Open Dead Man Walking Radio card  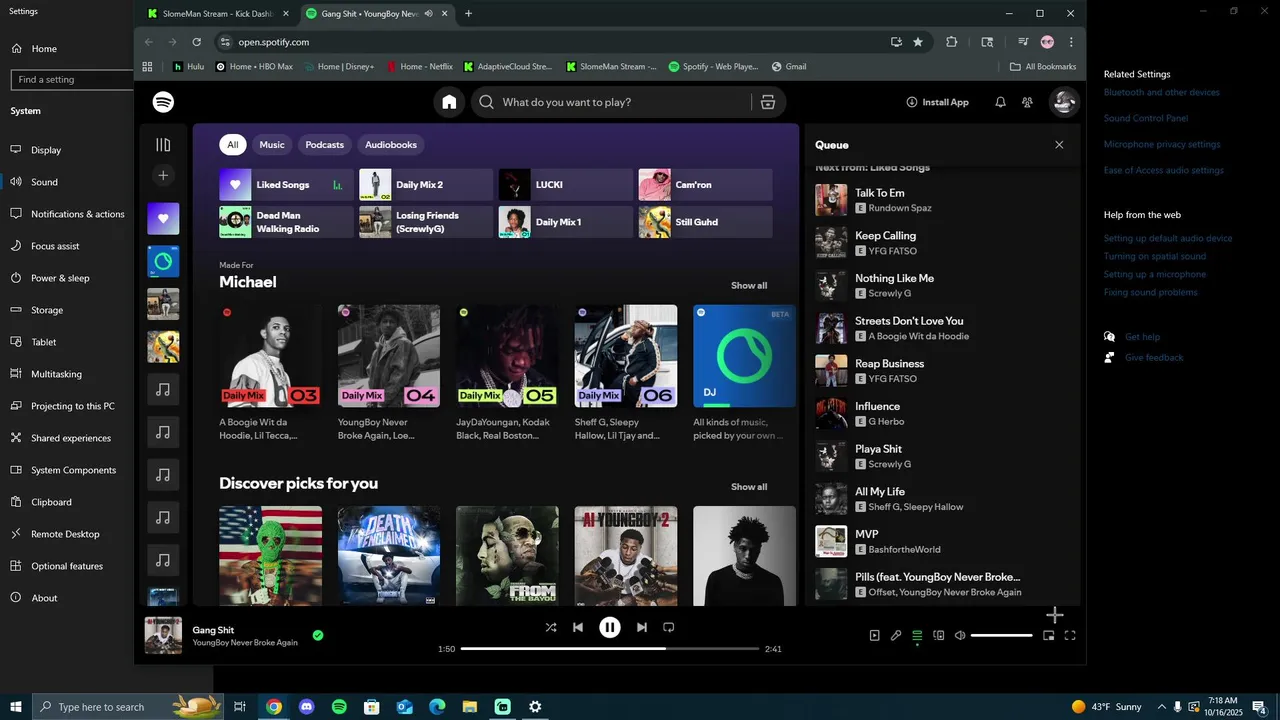pos(286,222)
